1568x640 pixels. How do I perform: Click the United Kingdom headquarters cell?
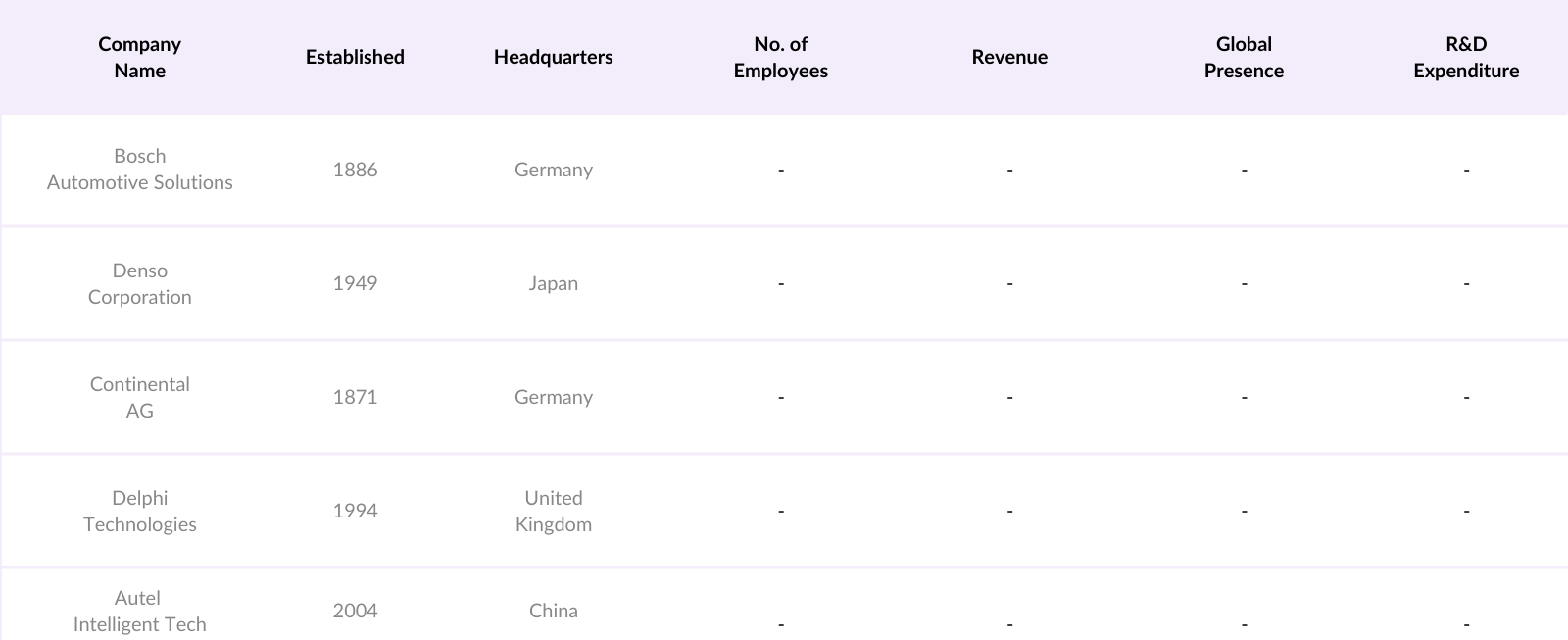553,511
